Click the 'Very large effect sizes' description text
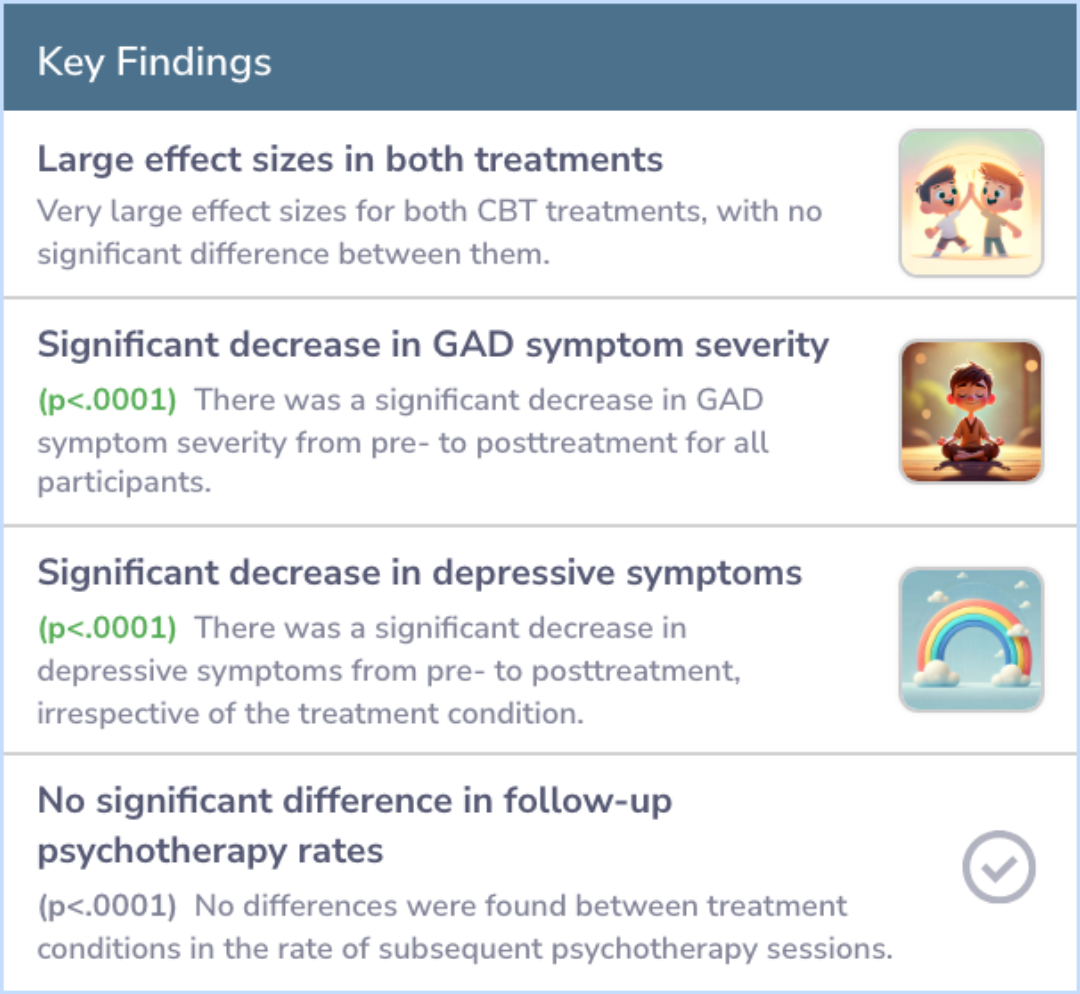The height and width of the screenshot is (994, 1080). pyautogui.click(x=429, y=211)
